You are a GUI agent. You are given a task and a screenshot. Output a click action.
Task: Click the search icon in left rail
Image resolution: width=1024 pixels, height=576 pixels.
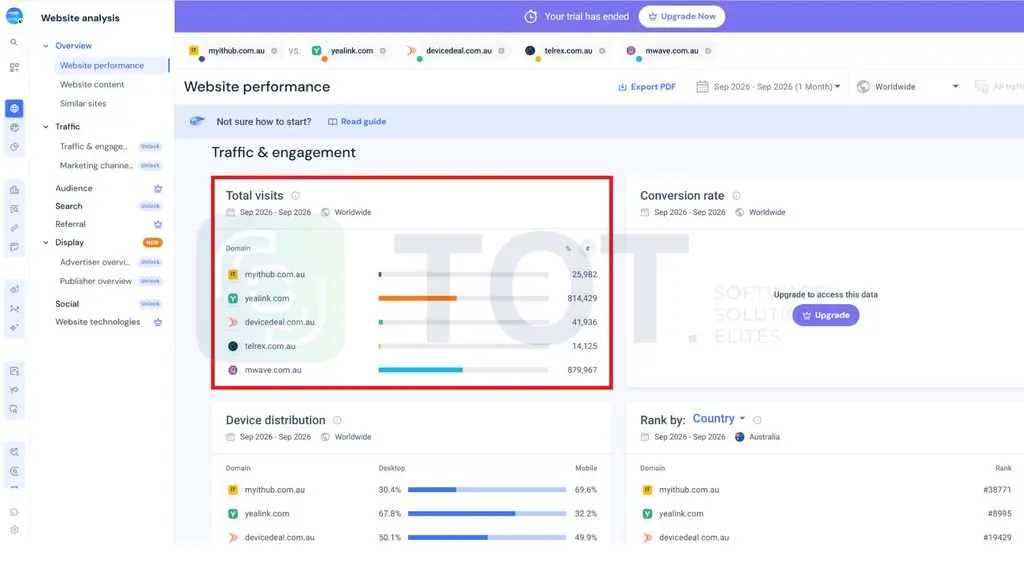point(14,42)
